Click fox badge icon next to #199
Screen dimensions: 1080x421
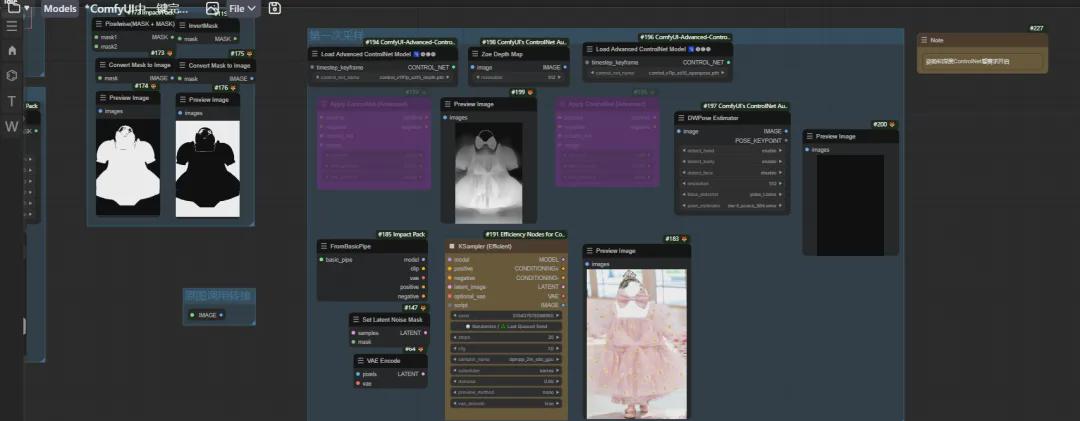(531, 92)
